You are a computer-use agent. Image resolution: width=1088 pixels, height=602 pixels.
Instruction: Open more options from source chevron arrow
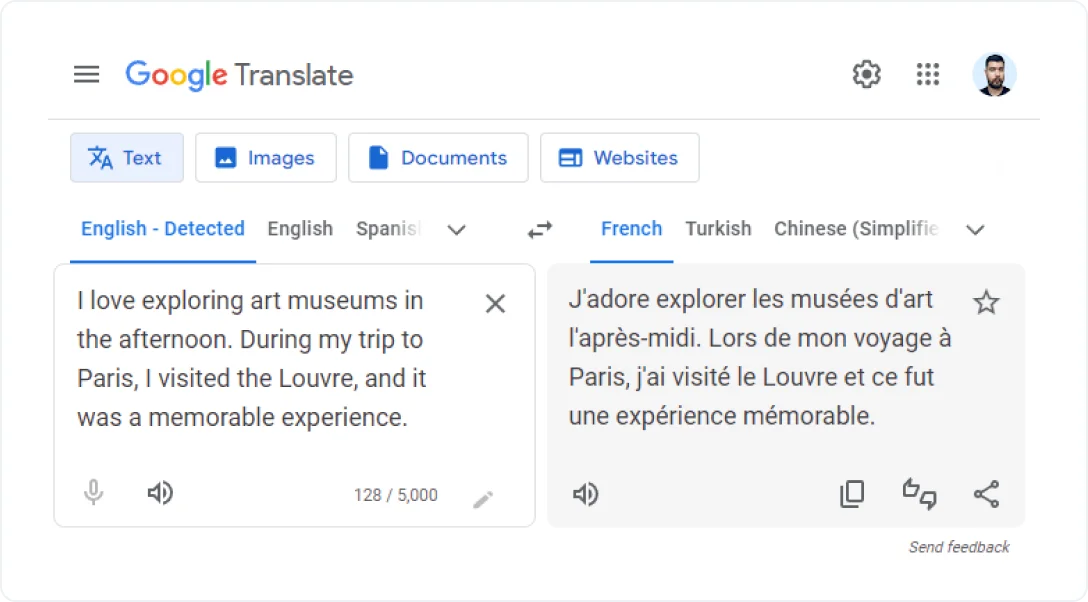(457, 230)
